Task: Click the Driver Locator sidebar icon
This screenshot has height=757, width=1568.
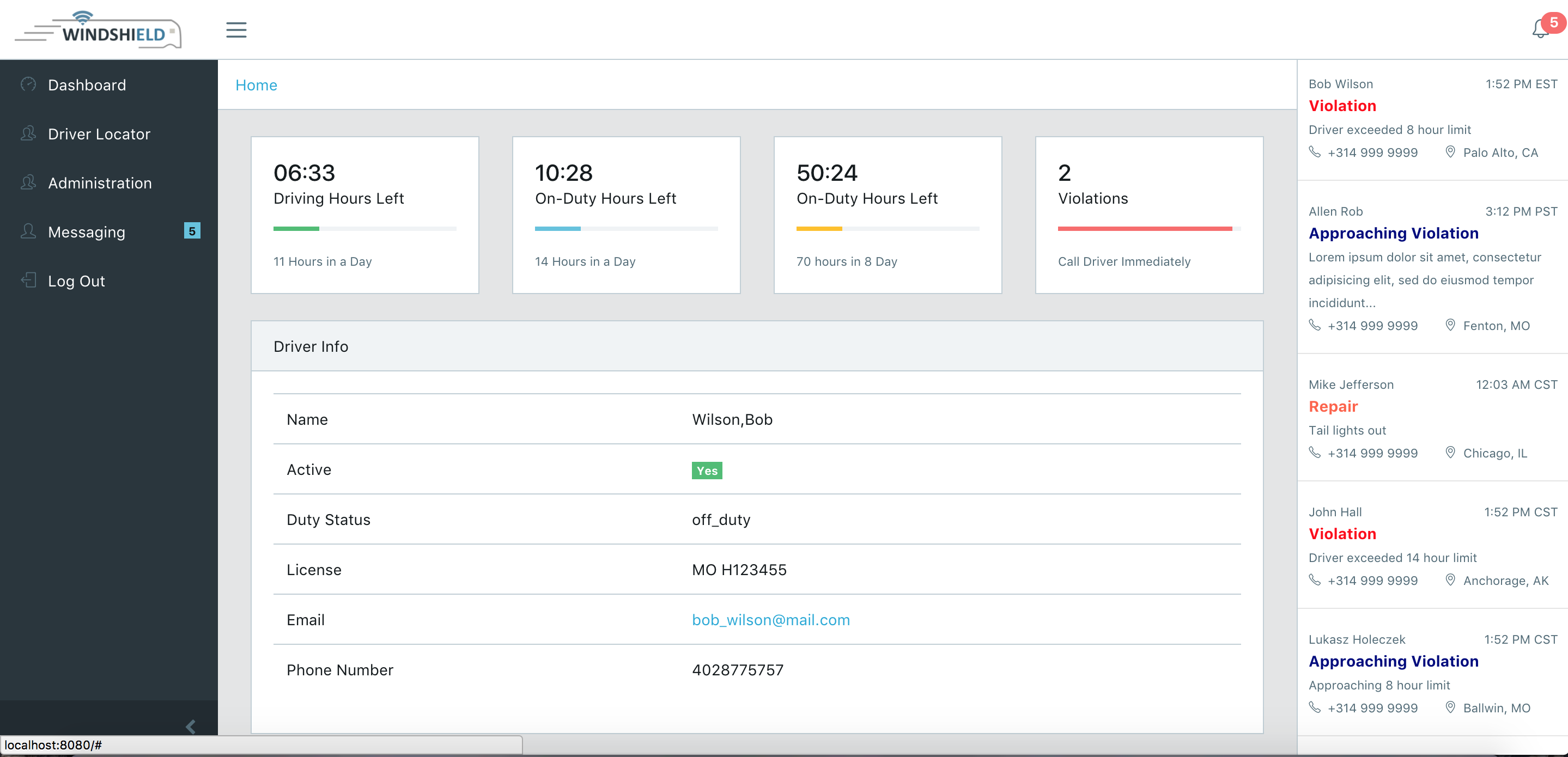Action: point(28,133)
